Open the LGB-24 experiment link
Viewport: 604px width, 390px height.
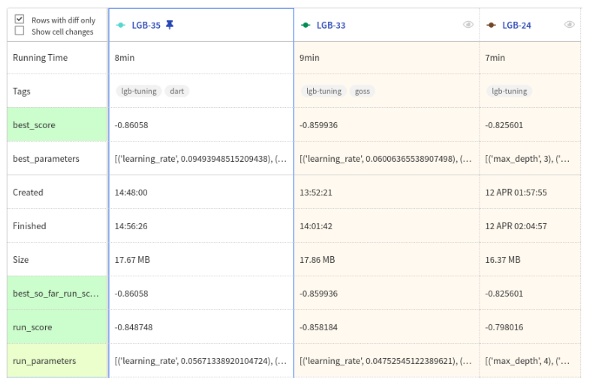coord(517,25)
